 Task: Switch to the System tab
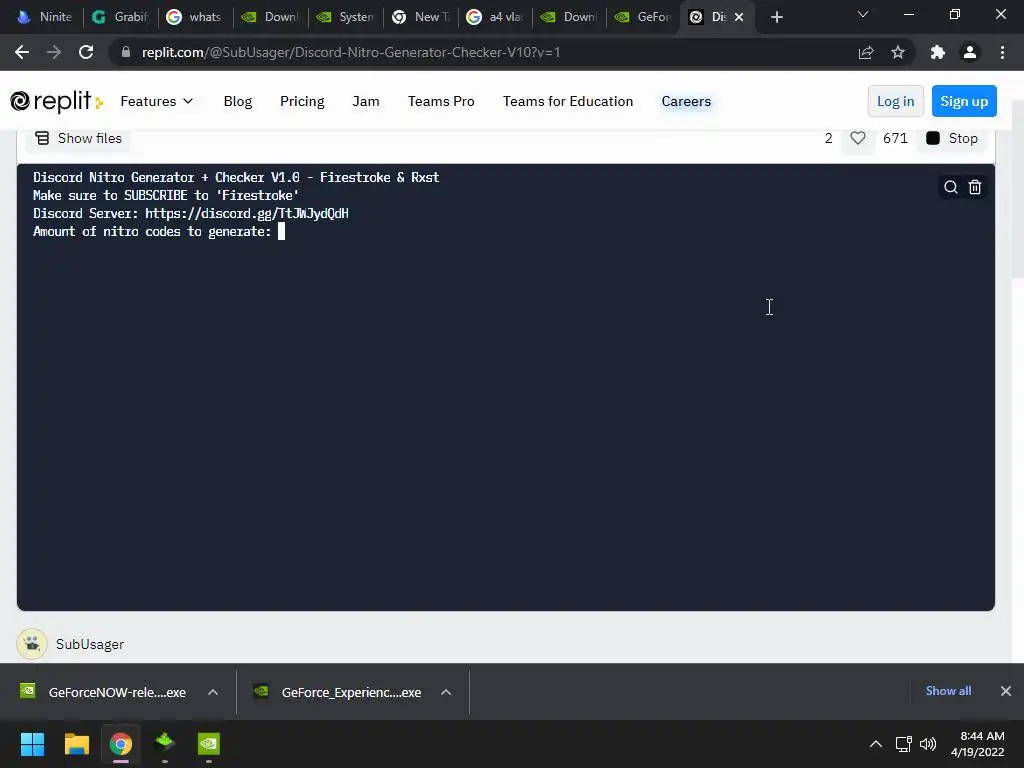point(345,17)
